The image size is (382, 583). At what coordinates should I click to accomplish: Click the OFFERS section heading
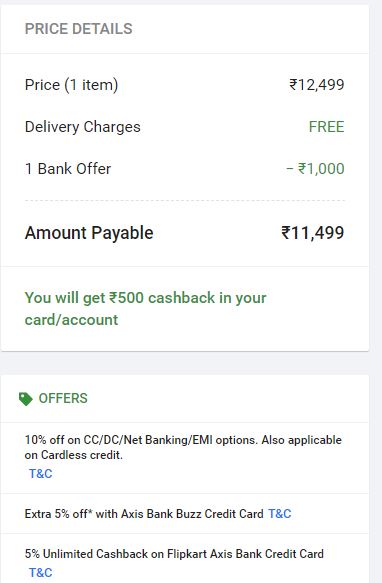(x=63, y=399)
